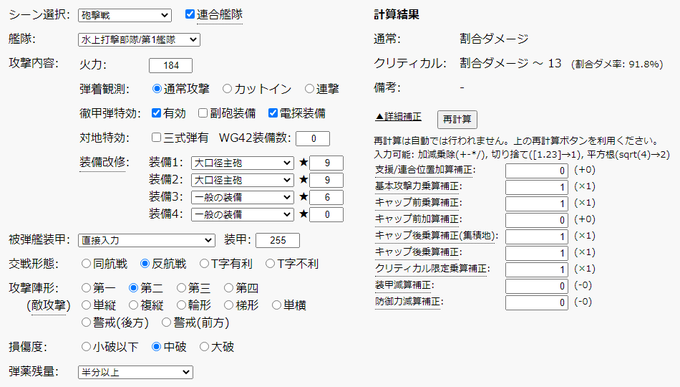Select 単縦 enemy formation
Screen dimensions: 680x387
click(x=86, y=305)
